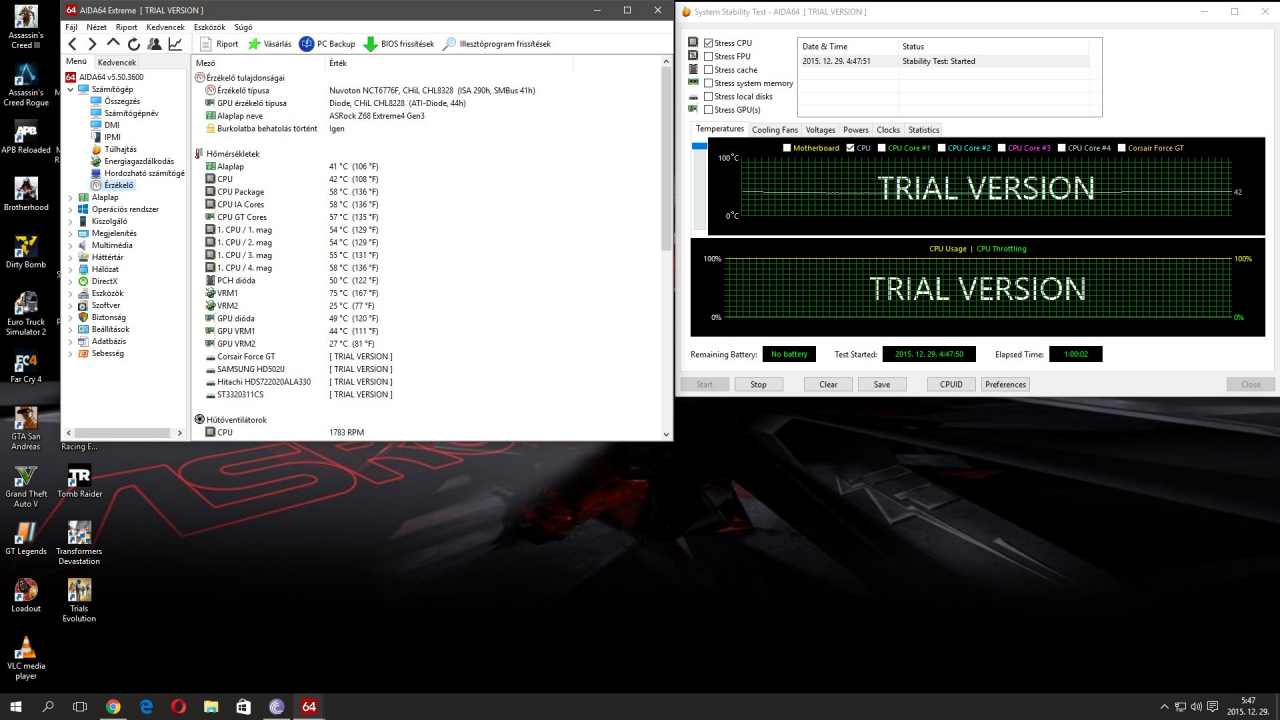Expand the Megjelenítés tree node
The image size is (1280, 720).
pyautogui.click(x=70, y=233)
